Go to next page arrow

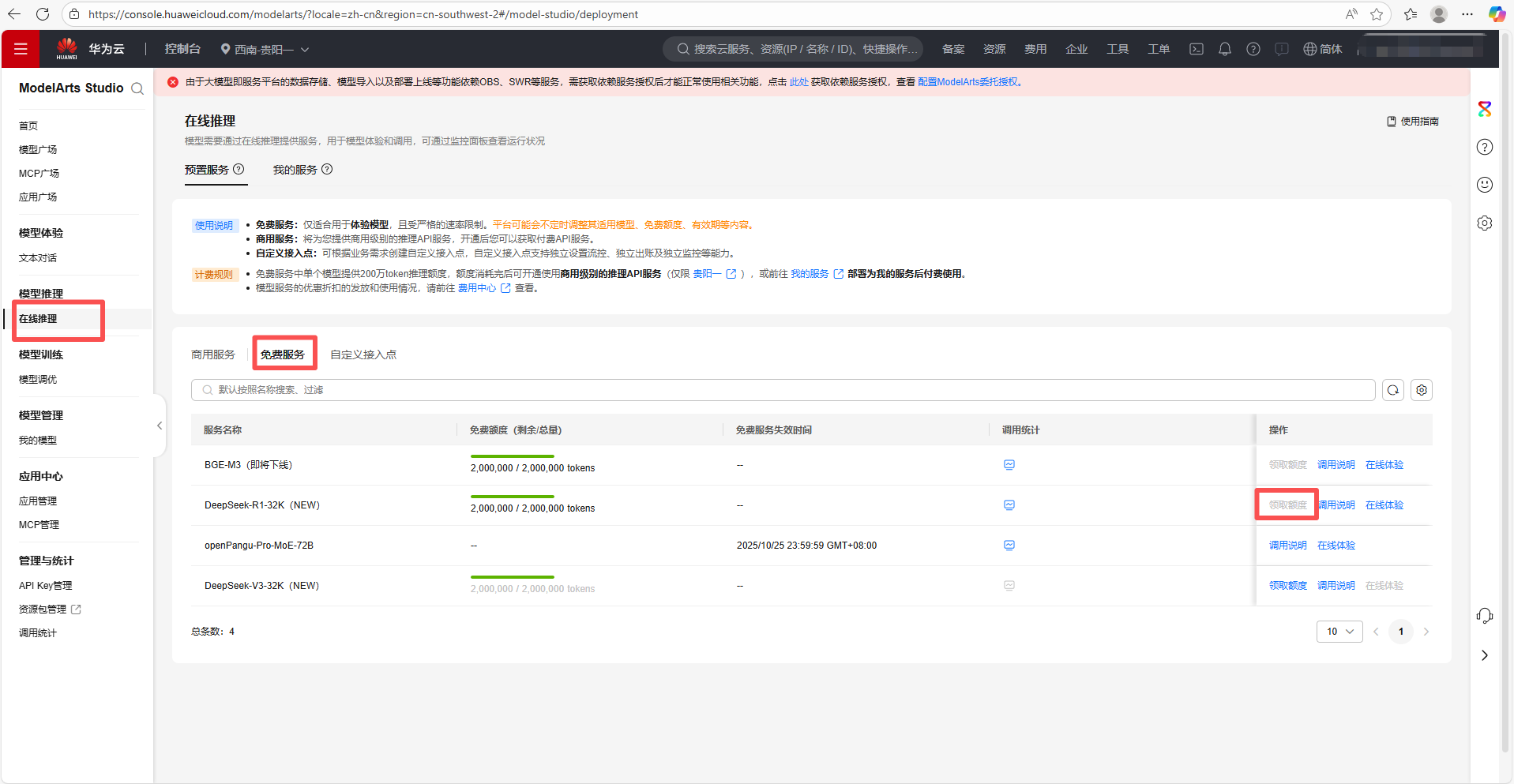point(1426,632)
